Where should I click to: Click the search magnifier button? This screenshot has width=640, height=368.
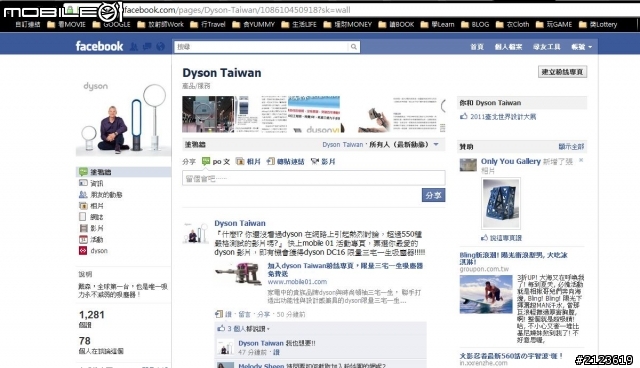tap(354, 47)
